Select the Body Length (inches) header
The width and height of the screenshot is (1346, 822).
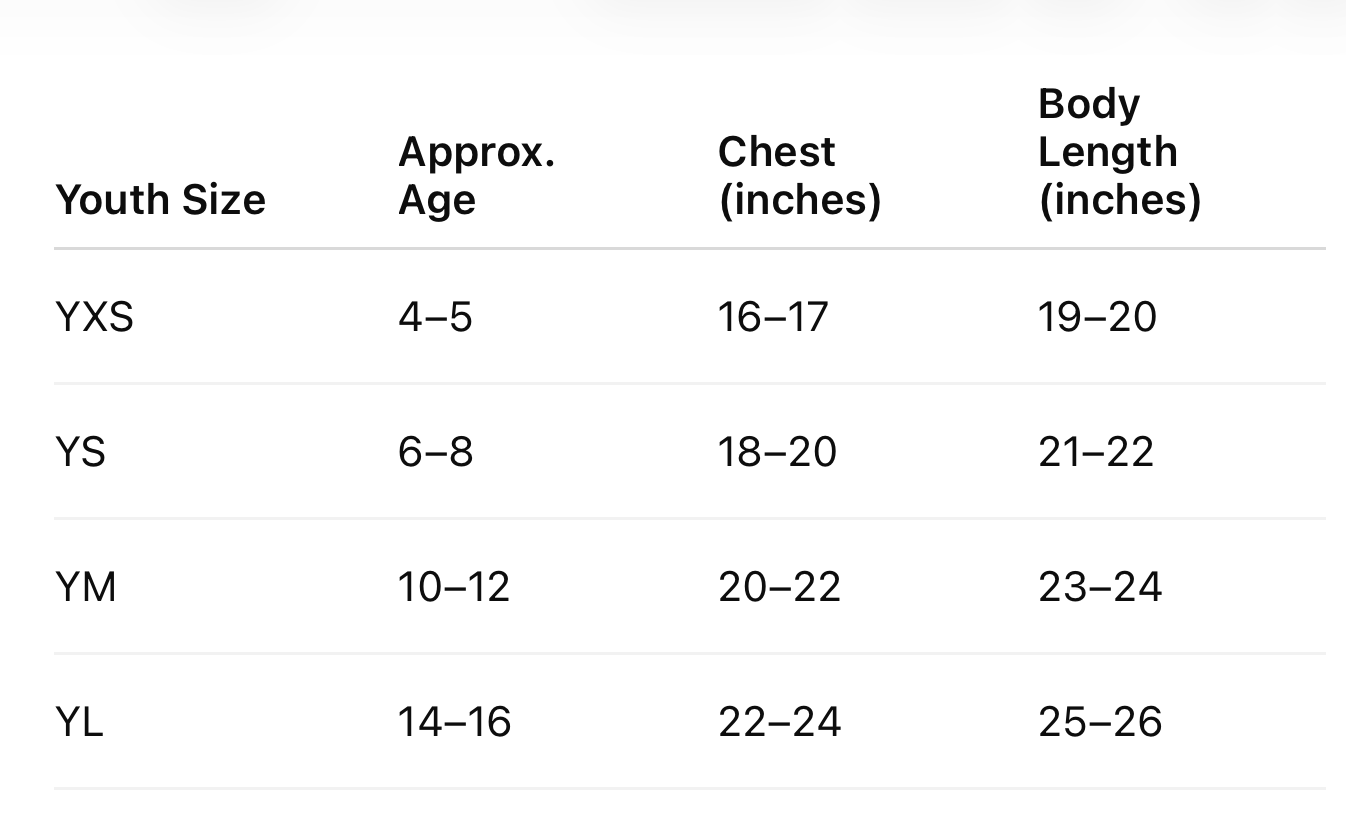click(x=1119, y=152)
